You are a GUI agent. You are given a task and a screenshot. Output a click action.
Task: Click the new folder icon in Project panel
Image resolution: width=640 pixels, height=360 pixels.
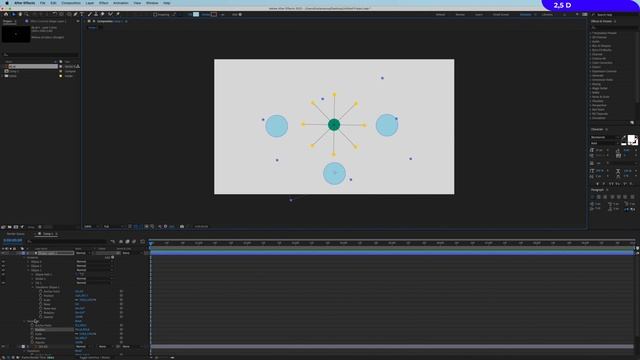9,227
